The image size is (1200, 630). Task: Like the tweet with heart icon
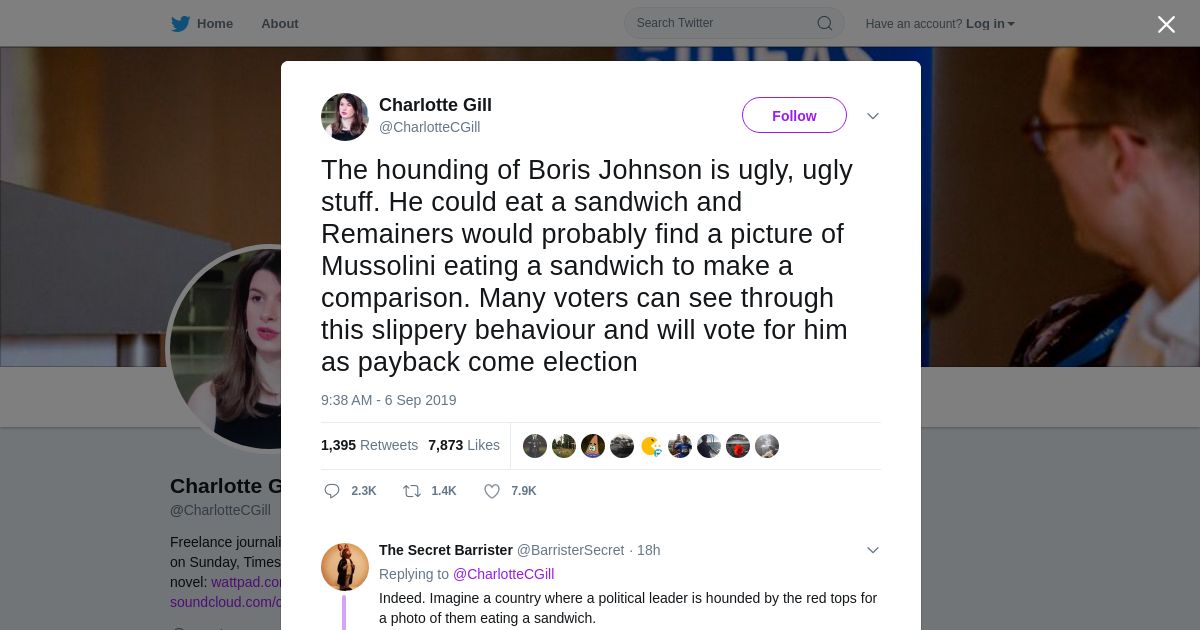(492, 491)
